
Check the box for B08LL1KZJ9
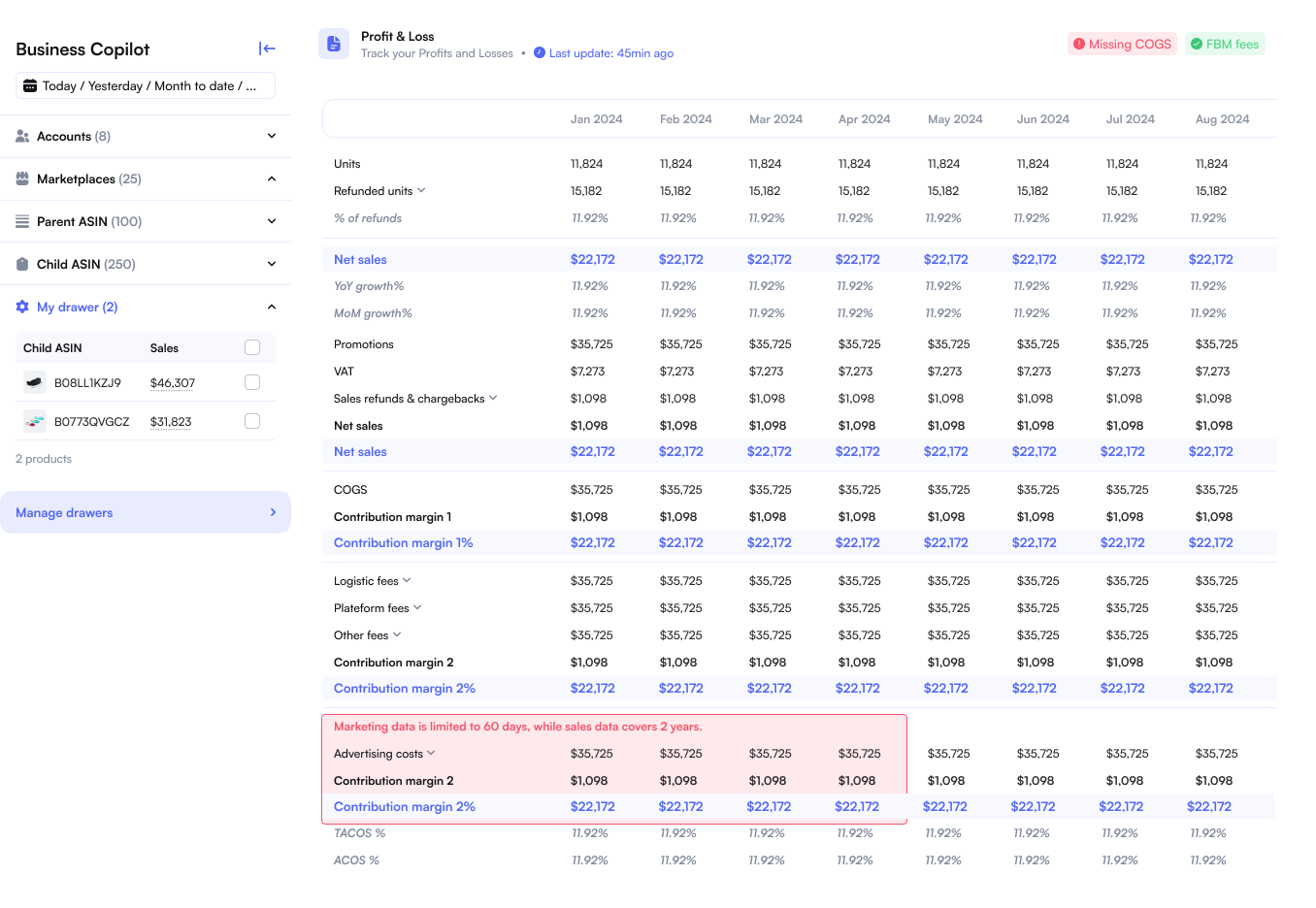pos(252,382)
